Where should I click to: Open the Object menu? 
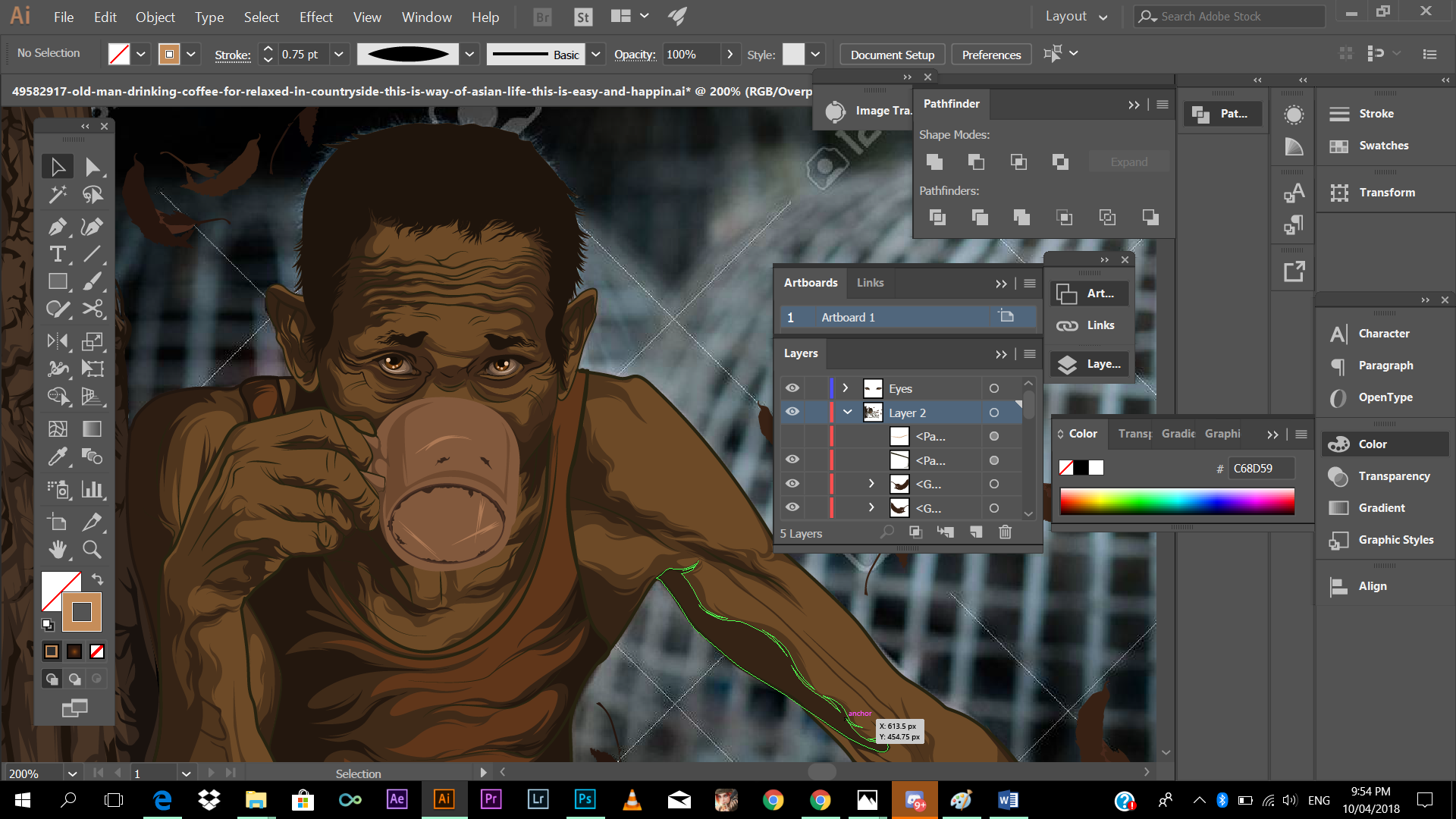[x=155, y=17]
